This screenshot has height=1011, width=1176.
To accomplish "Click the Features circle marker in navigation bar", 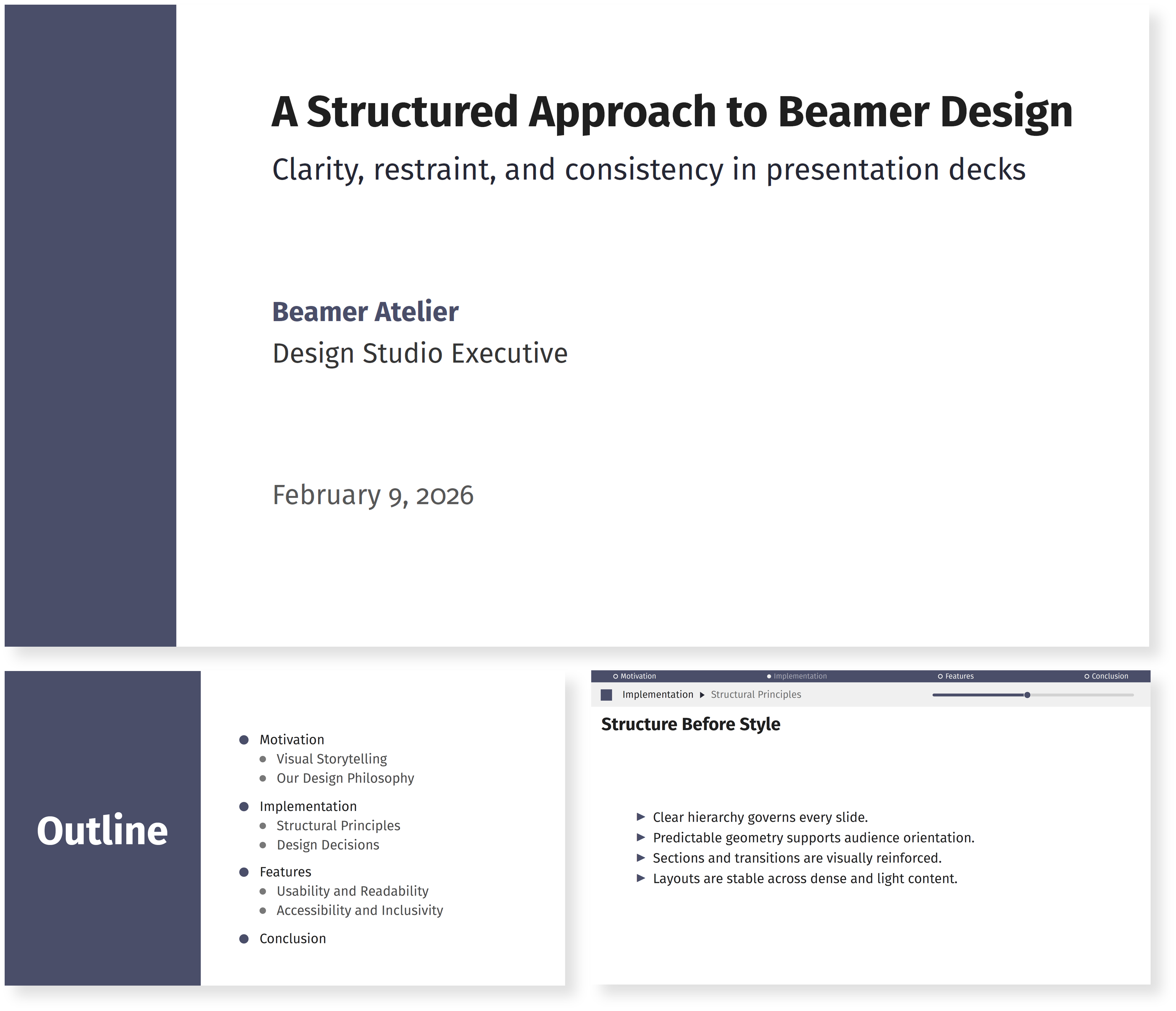I will pyautogui.click(x=941, y=676).
